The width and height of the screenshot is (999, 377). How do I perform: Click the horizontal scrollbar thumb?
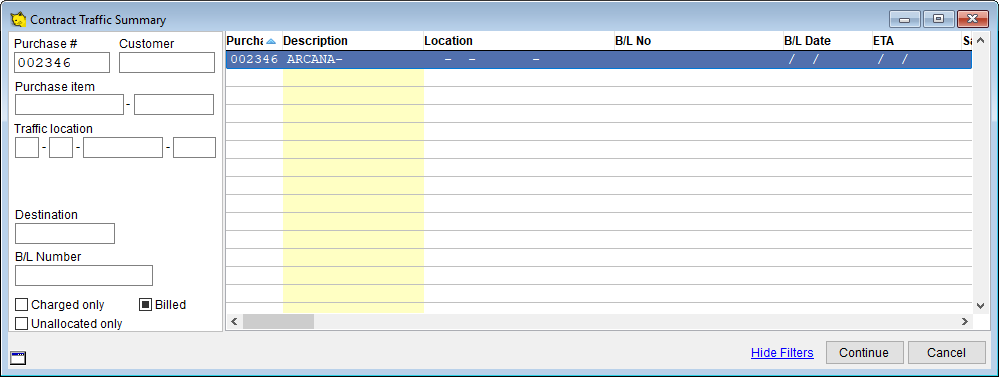click(278, 322)
